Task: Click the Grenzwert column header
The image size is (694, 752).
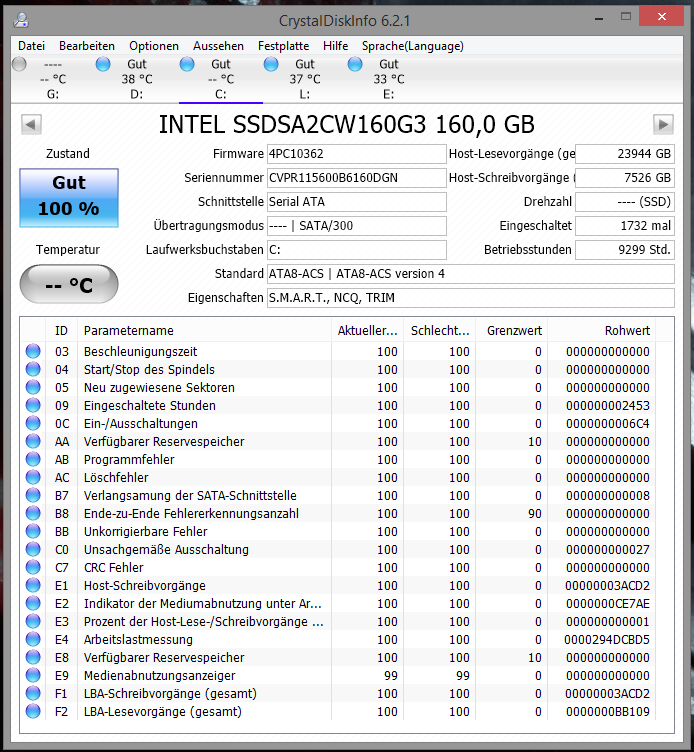Action: pyautogui.click(x=511, y=330)
